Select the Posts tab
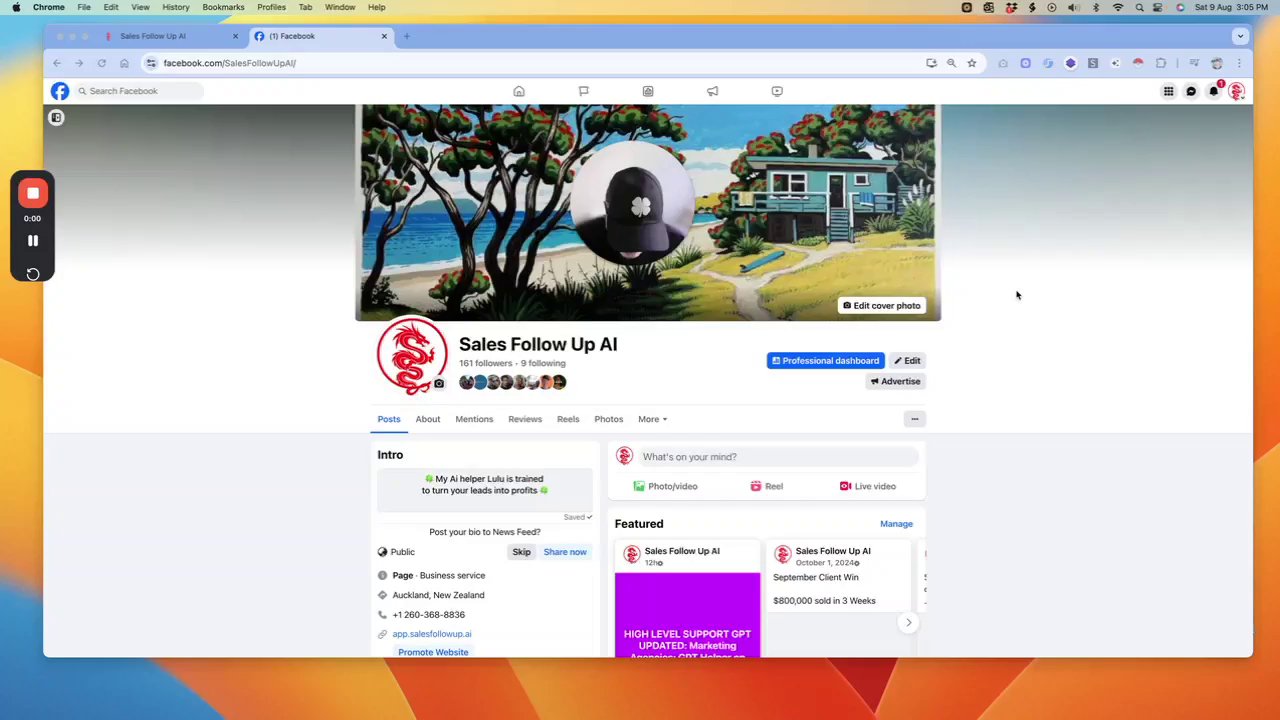The width and height of the screenshot is (1280, 720). coord(389,419)
